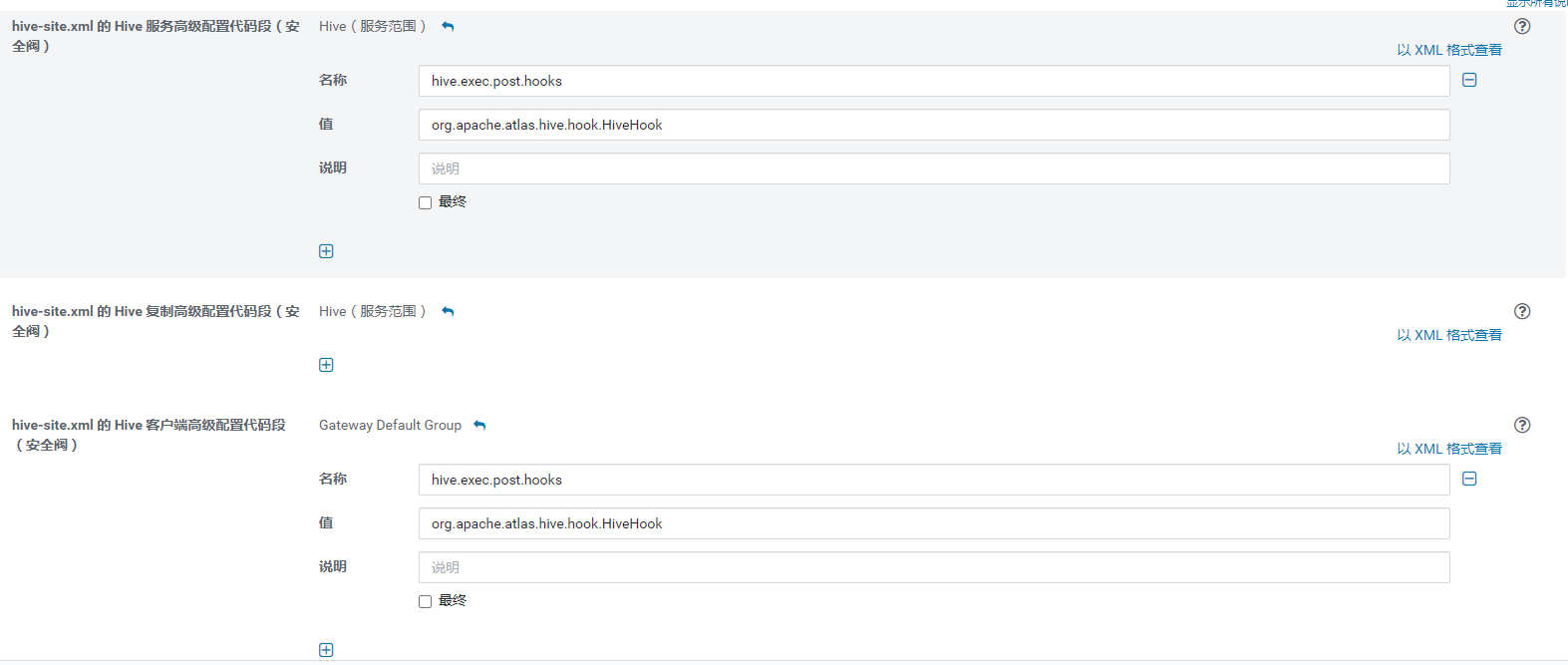Screen dimensions: 1568x665
Task: Remove hive.exec.post.hooks entry in Gateway client snippet
Action: 1469,479
